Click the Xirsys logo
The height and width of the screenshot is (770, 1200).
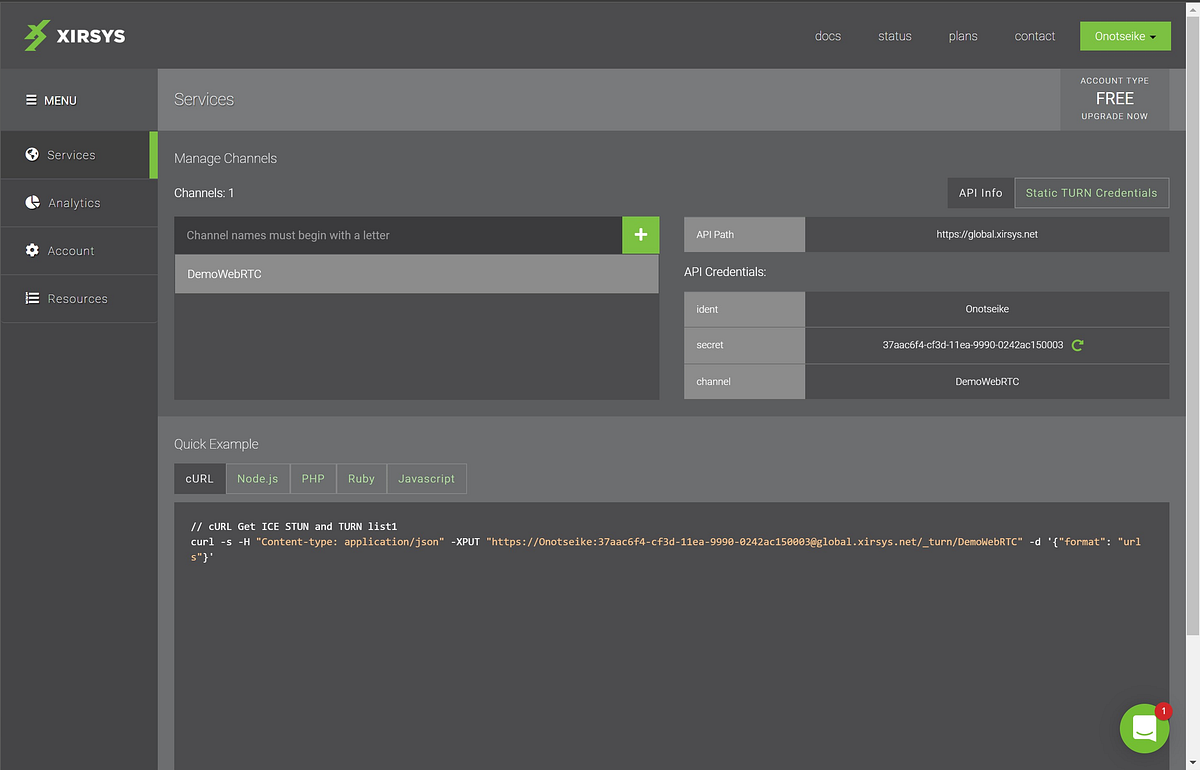pyautogui.click(x=73, y=35)
